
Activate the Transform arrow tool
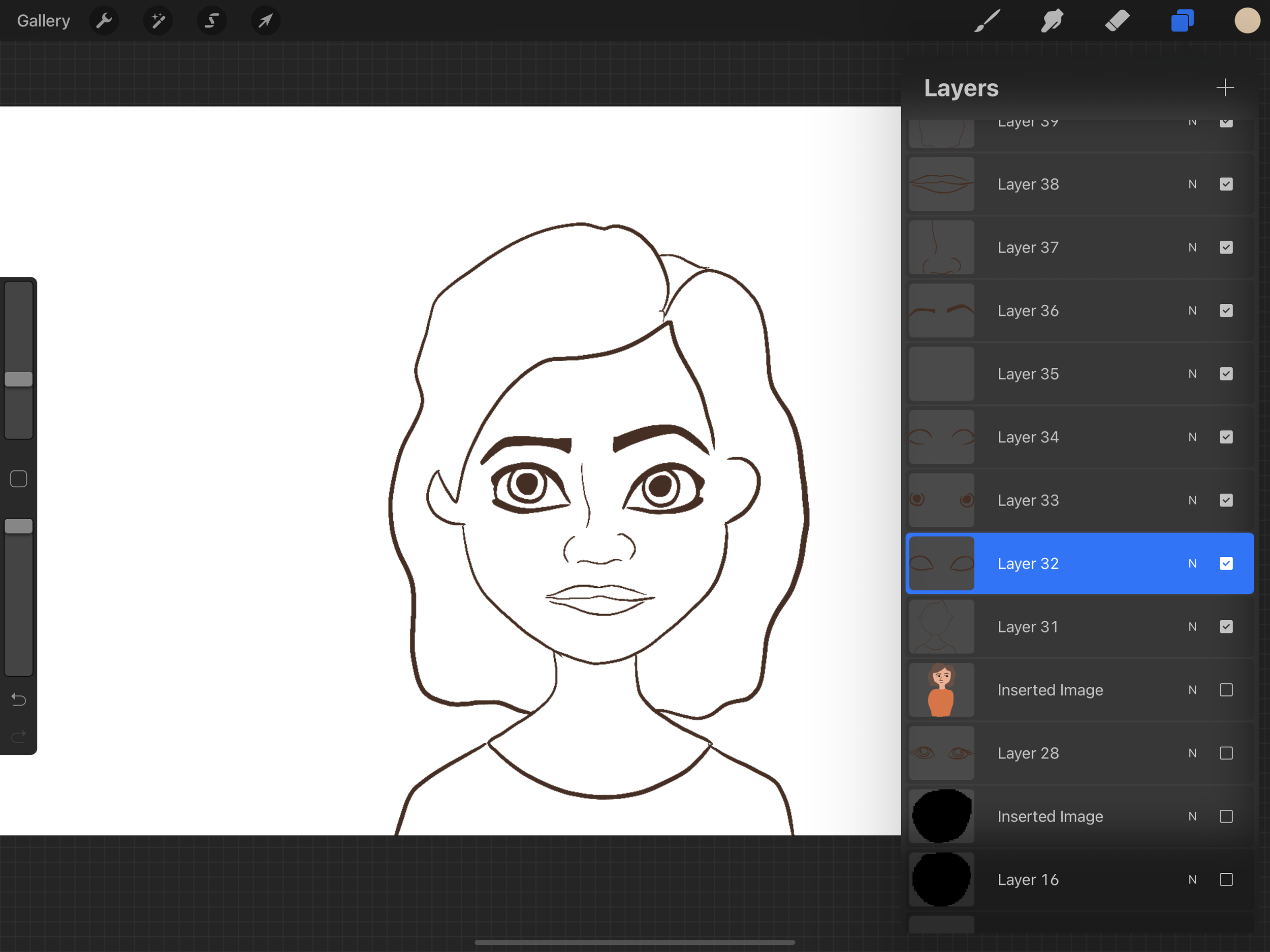[x=265, y=21]
